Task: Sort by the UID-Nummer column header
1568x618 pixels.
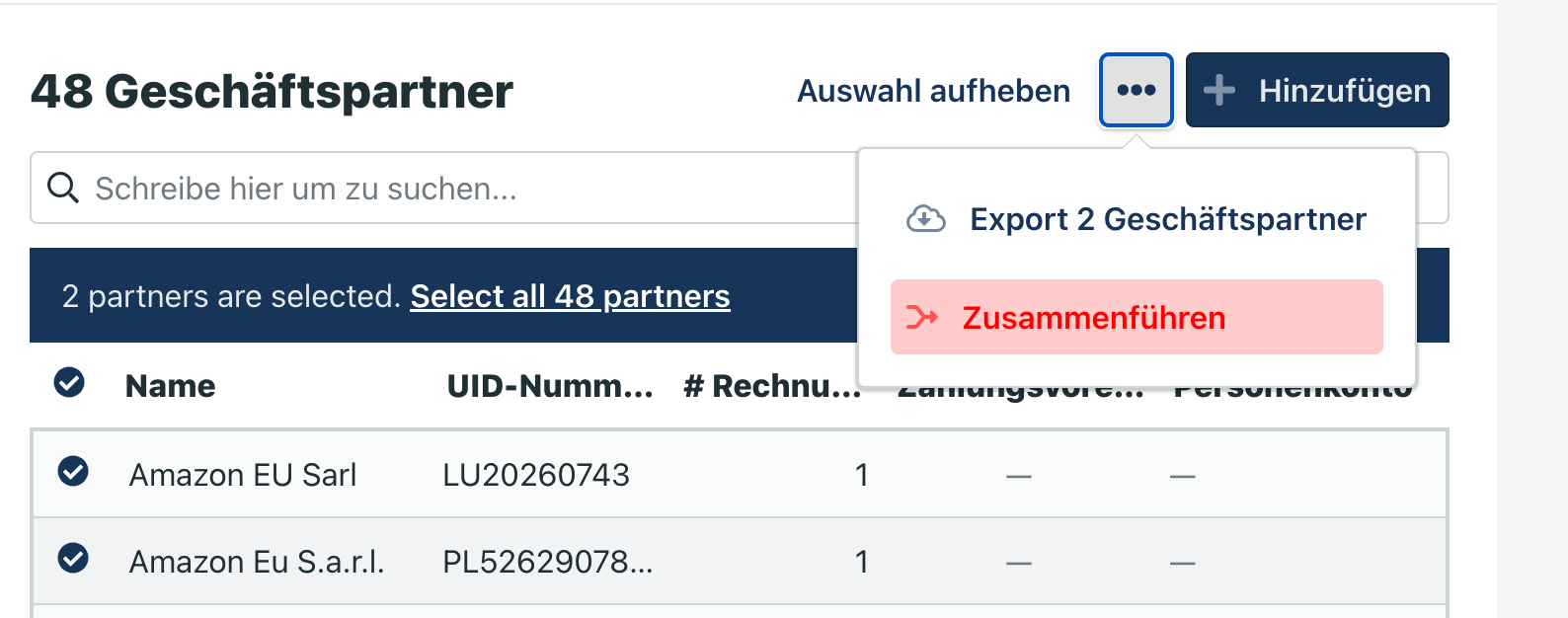Action: coord(549,386)
